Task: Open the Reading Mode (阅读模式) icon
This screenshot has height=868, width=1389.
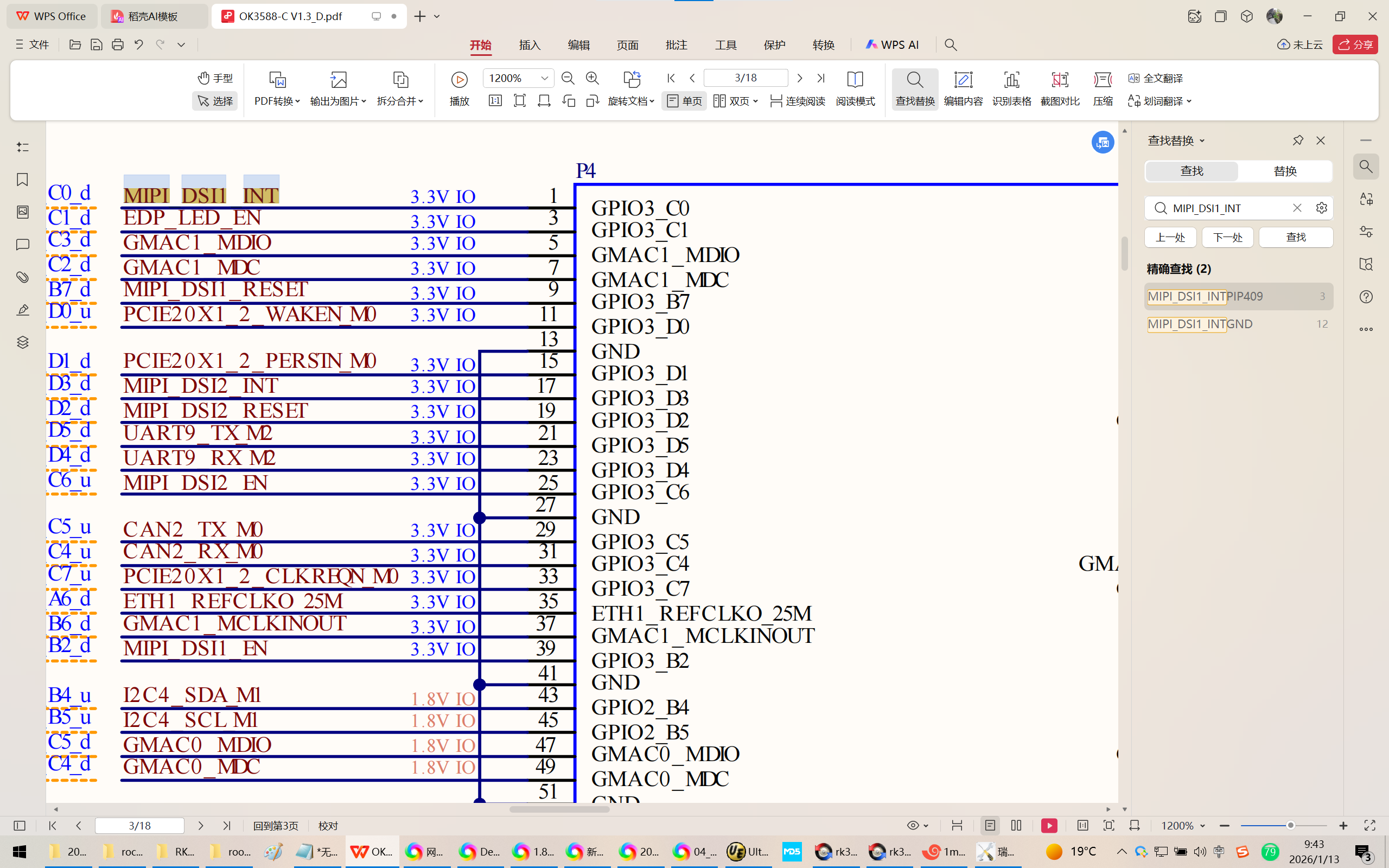Action: [x=855, y=80]
